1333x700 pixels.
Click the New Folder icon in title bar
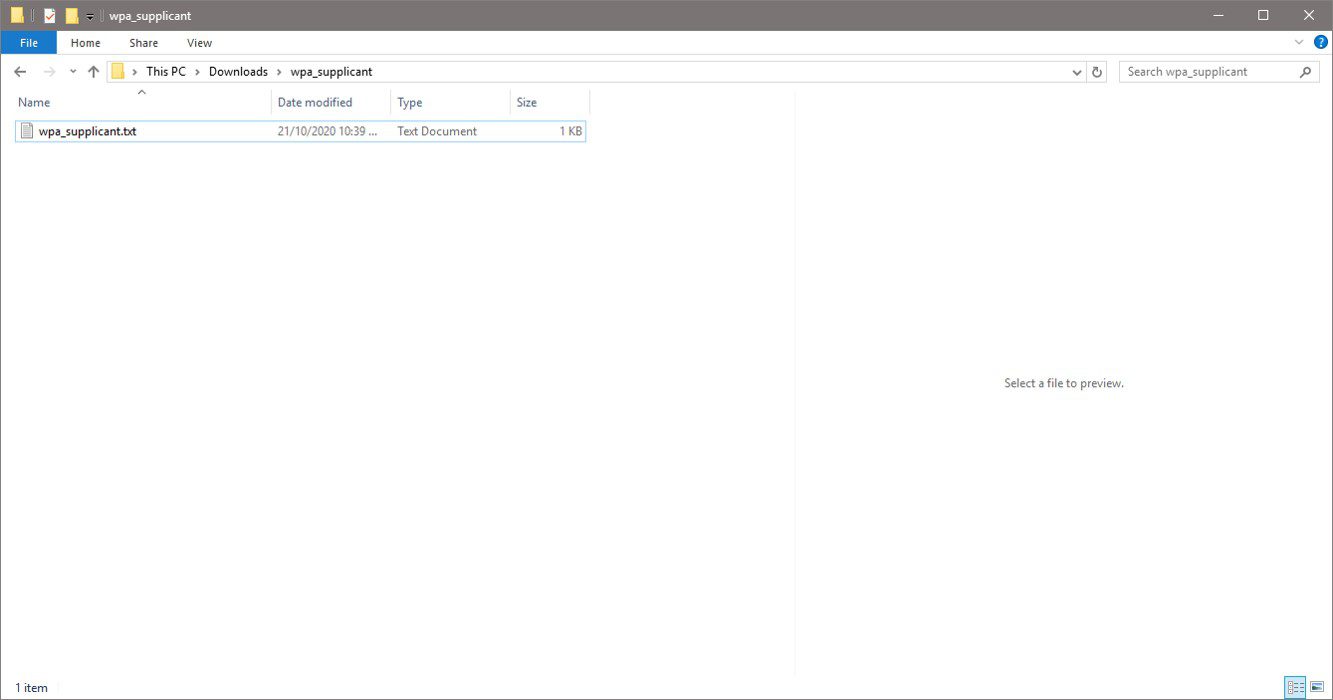click(x=72, y=16)
